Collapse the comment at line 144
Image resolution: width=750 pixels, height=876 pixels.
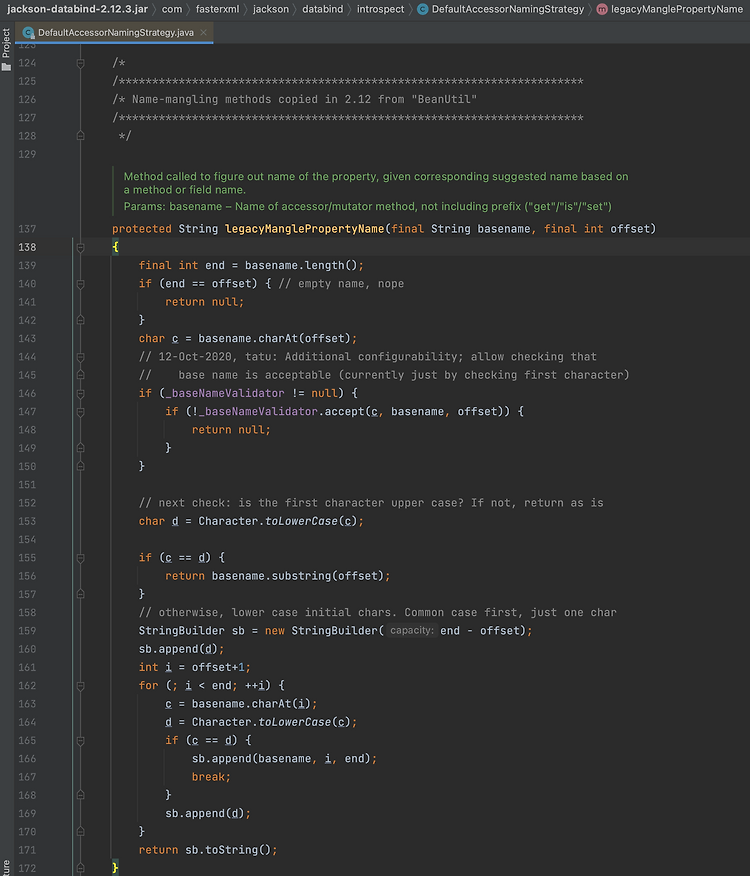point(80,356)
